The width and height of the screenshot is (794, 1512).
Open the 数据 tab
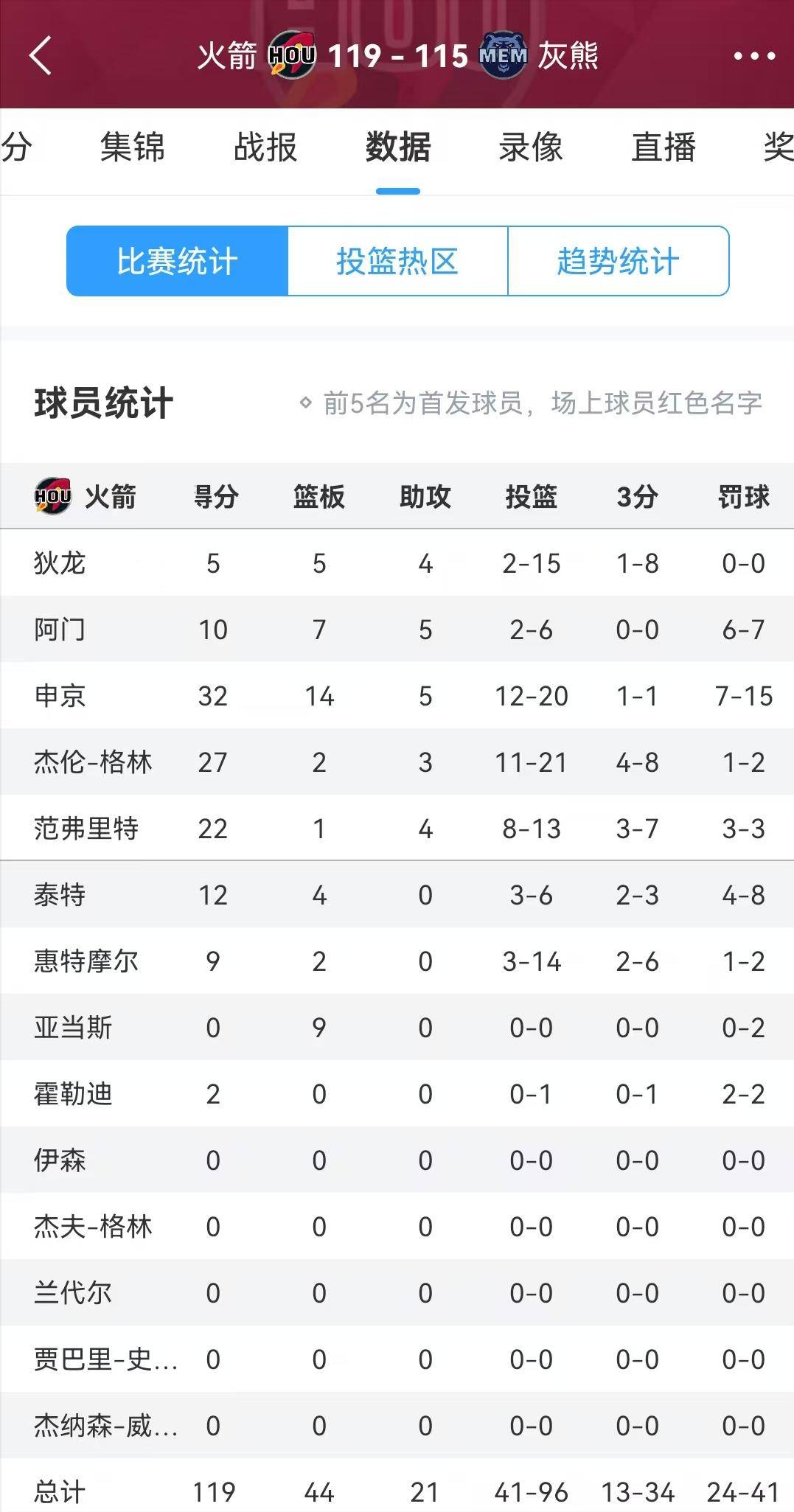pos(398,147)
